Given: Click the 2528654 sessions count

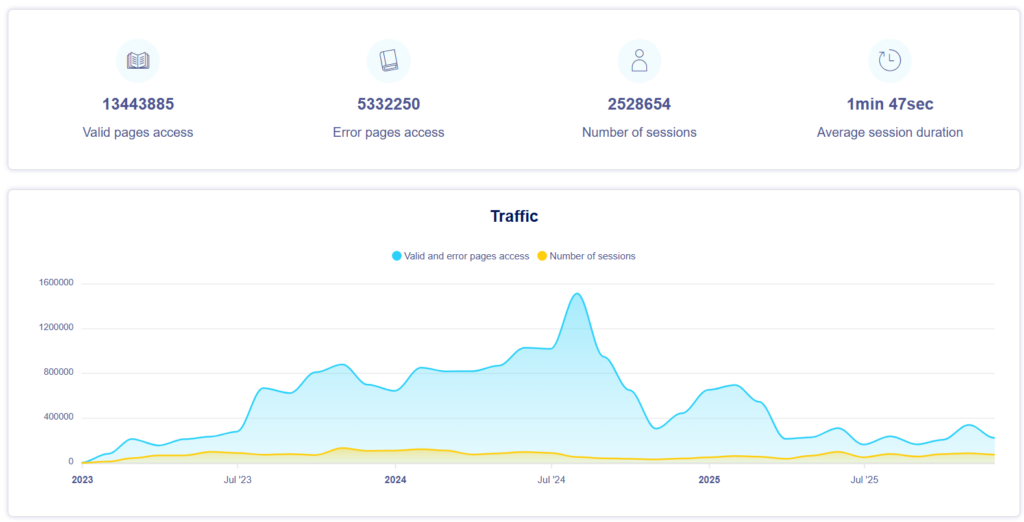Looking at the screenshot, I should click(x=639, y=104).
